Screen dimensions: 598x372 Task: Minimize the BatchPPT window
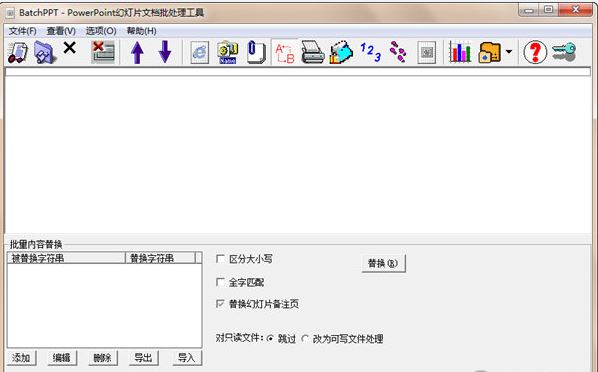[529, 10]
